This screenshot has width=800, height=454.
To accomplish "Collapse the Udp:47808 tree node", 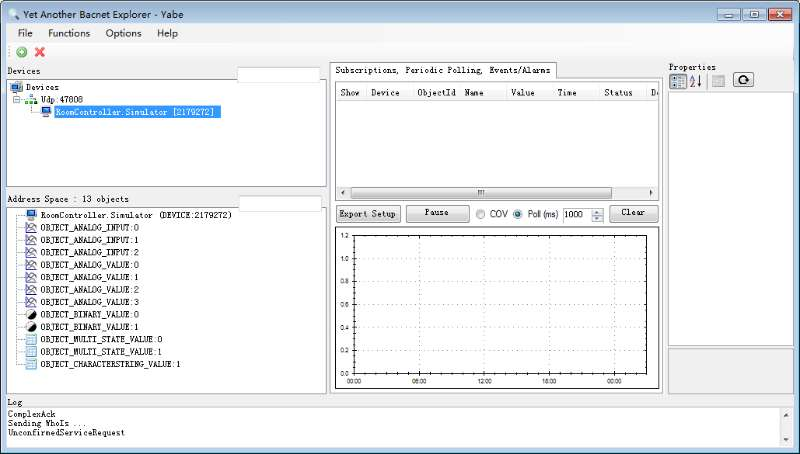I will click(x=17, y=100).
